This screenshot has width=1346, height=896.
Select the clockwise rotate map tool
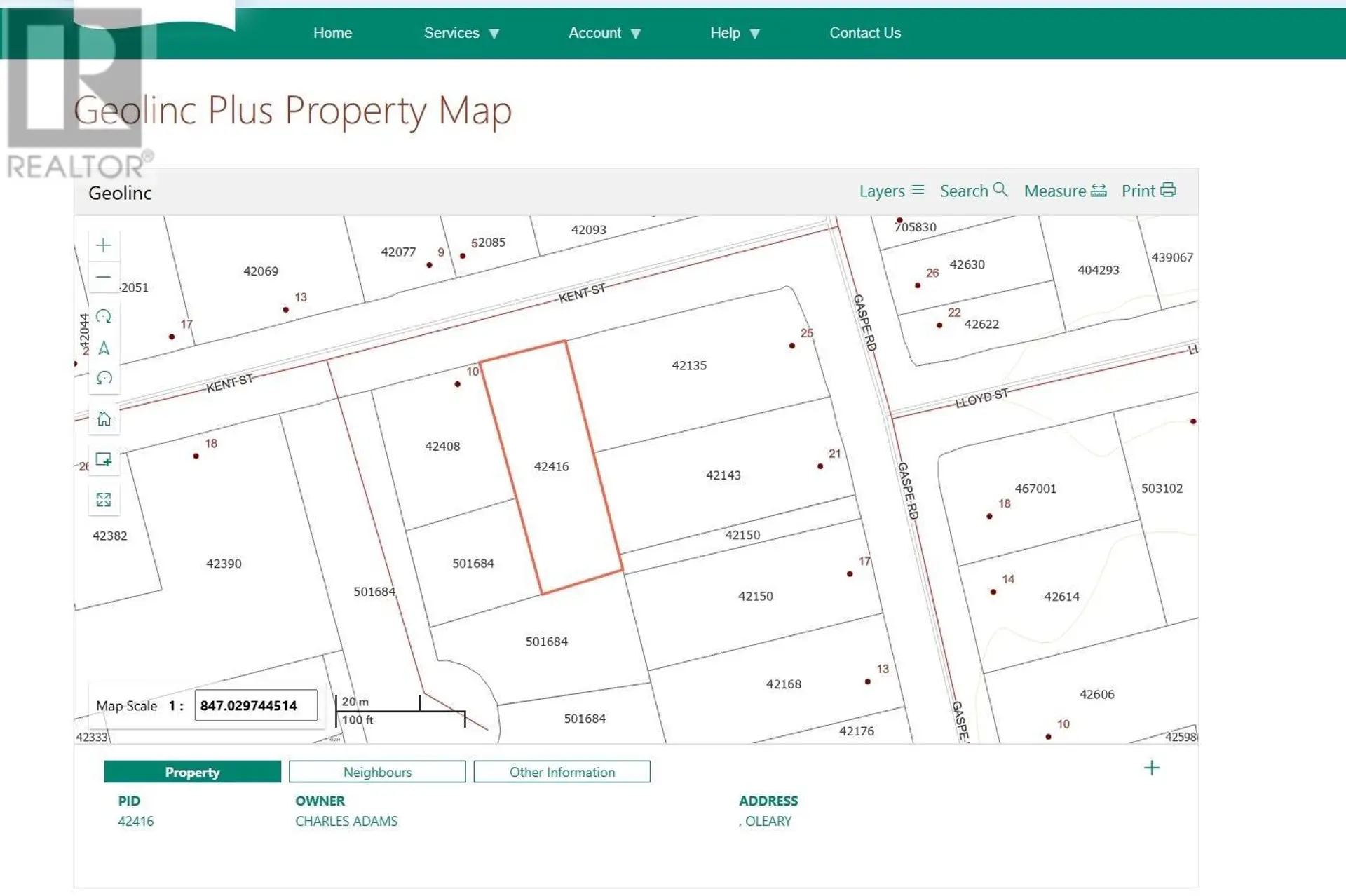click(x=104, y=316)
